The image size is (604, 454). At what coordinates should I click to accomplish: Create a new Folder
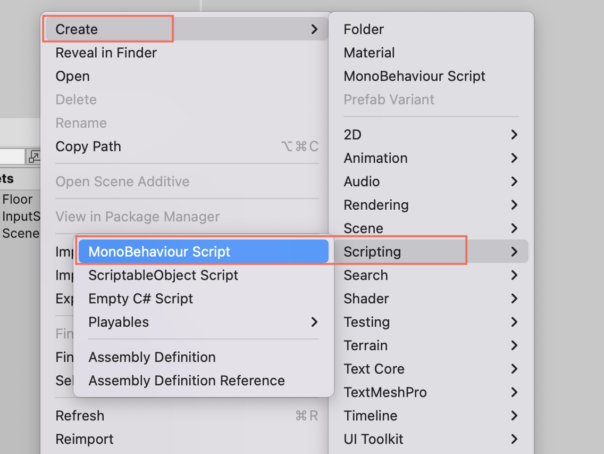coord(431,29)
